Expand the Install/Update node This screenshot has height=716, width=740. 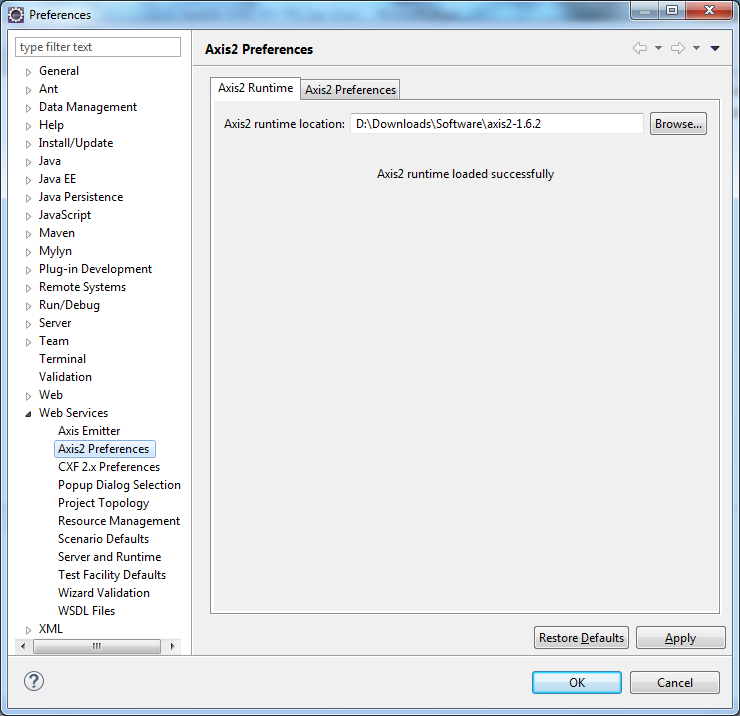coord(28,144)
